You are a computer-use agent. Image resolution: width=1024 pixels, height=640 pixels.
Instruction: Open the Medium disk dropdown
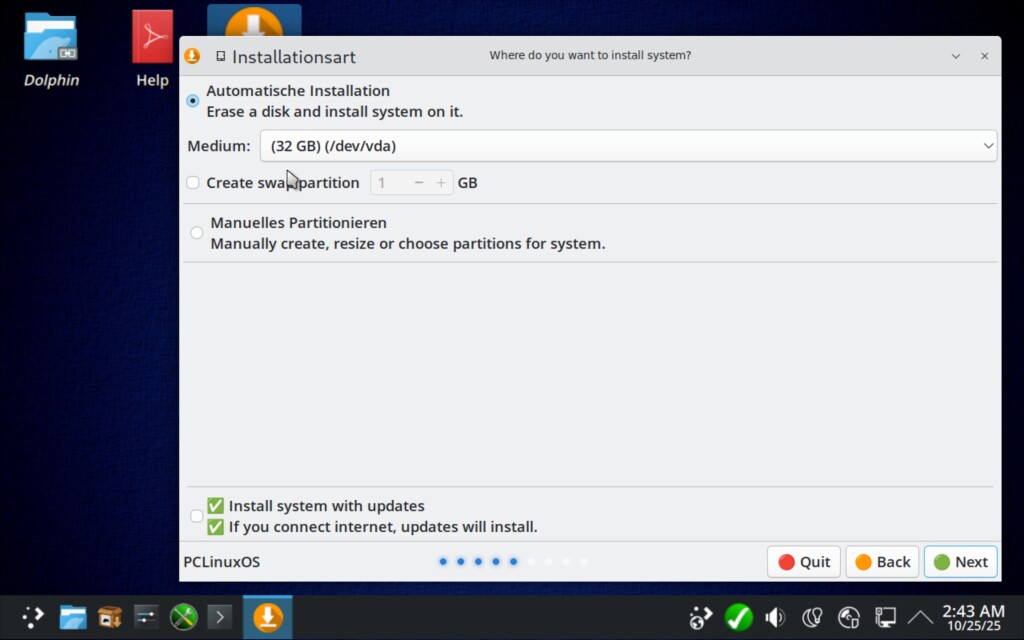click(x=628, y=146)
